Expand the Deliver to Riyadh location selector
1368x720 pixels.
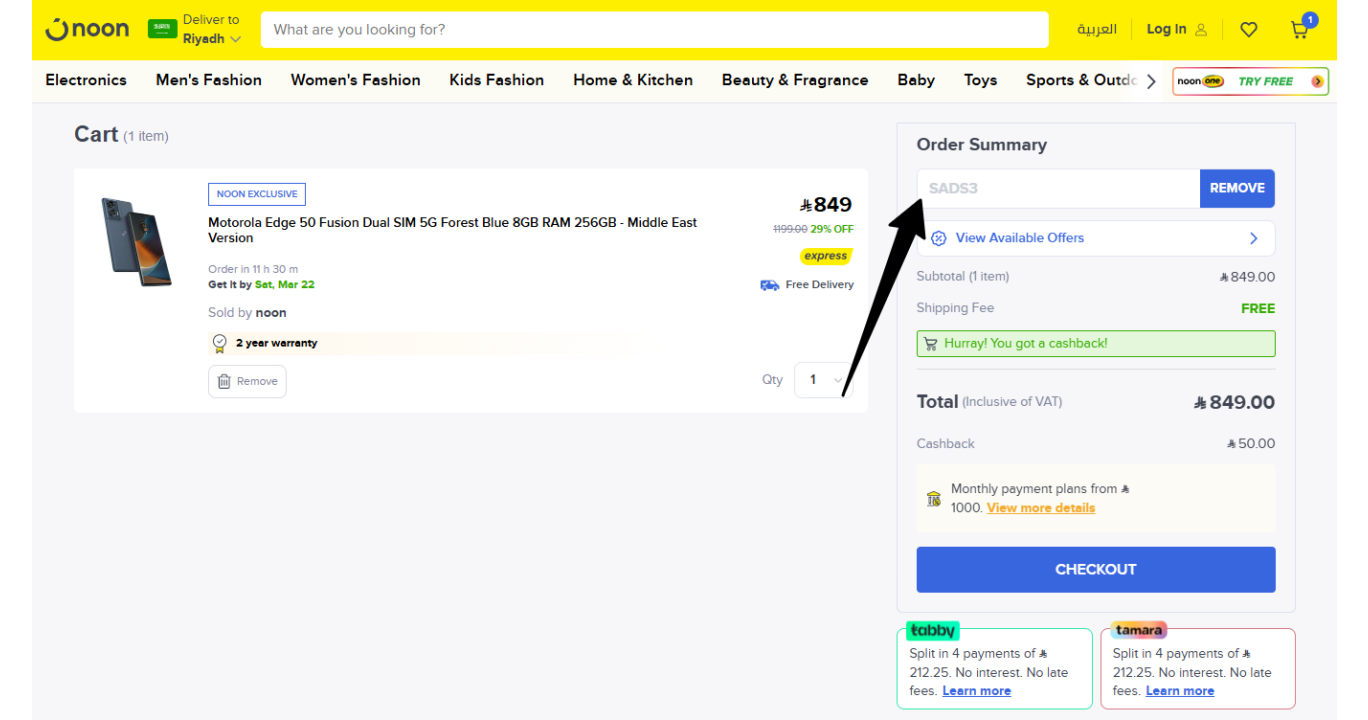[x=211, y=29]
